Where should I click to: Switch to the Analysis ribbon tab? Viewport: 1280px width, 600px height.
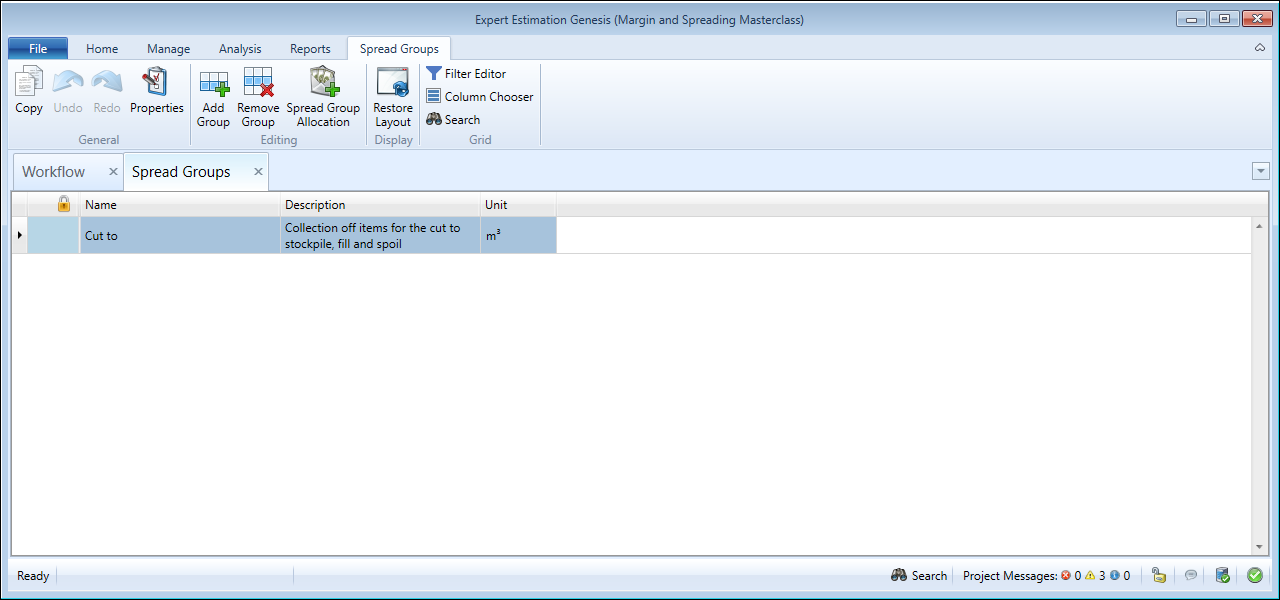(240, 49)
